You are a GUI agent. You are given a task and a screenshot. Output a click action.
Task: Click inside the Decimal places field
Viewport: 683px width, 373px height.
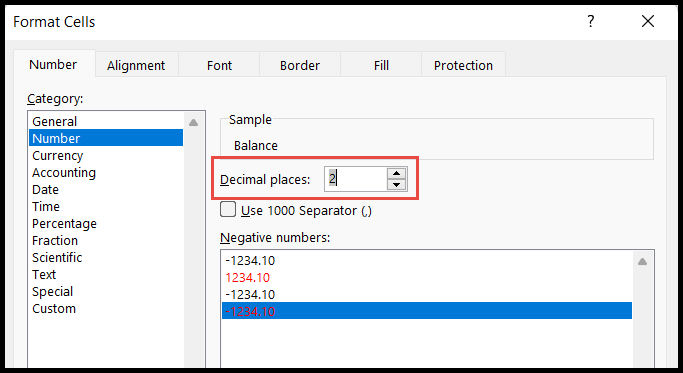click(x=355, y=179)
